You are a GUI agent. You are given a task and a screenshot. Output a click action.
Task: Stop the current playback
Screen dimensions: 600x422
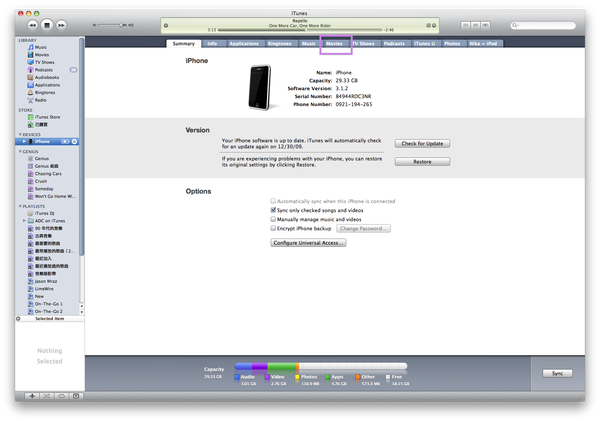[x=47, y=25]
